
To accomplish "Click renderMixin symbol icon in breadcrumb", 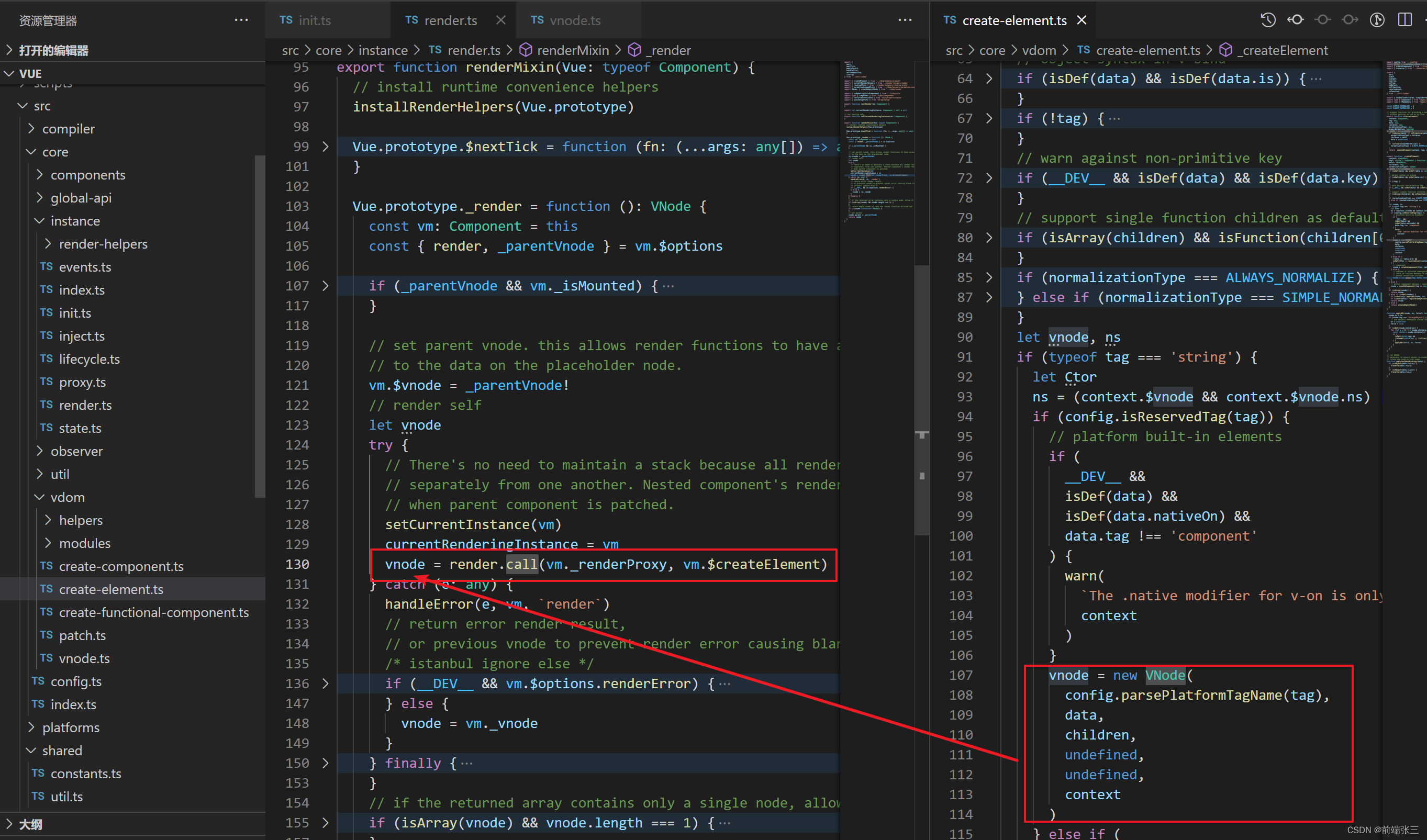I will (526, 50).
